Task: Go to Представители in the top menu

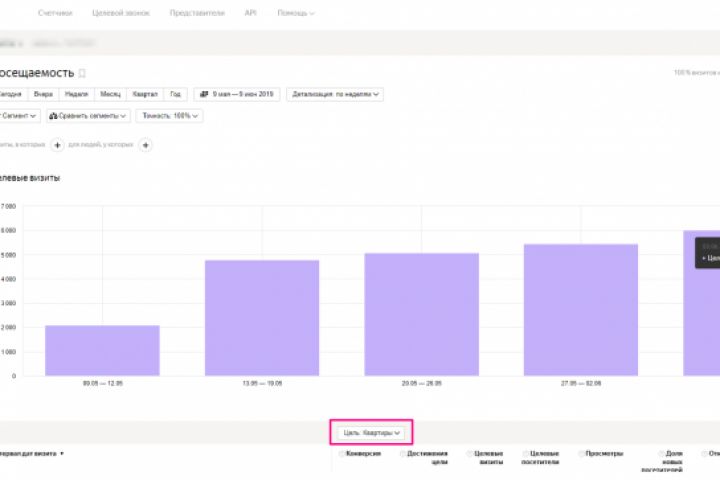Action: (197, 13)
